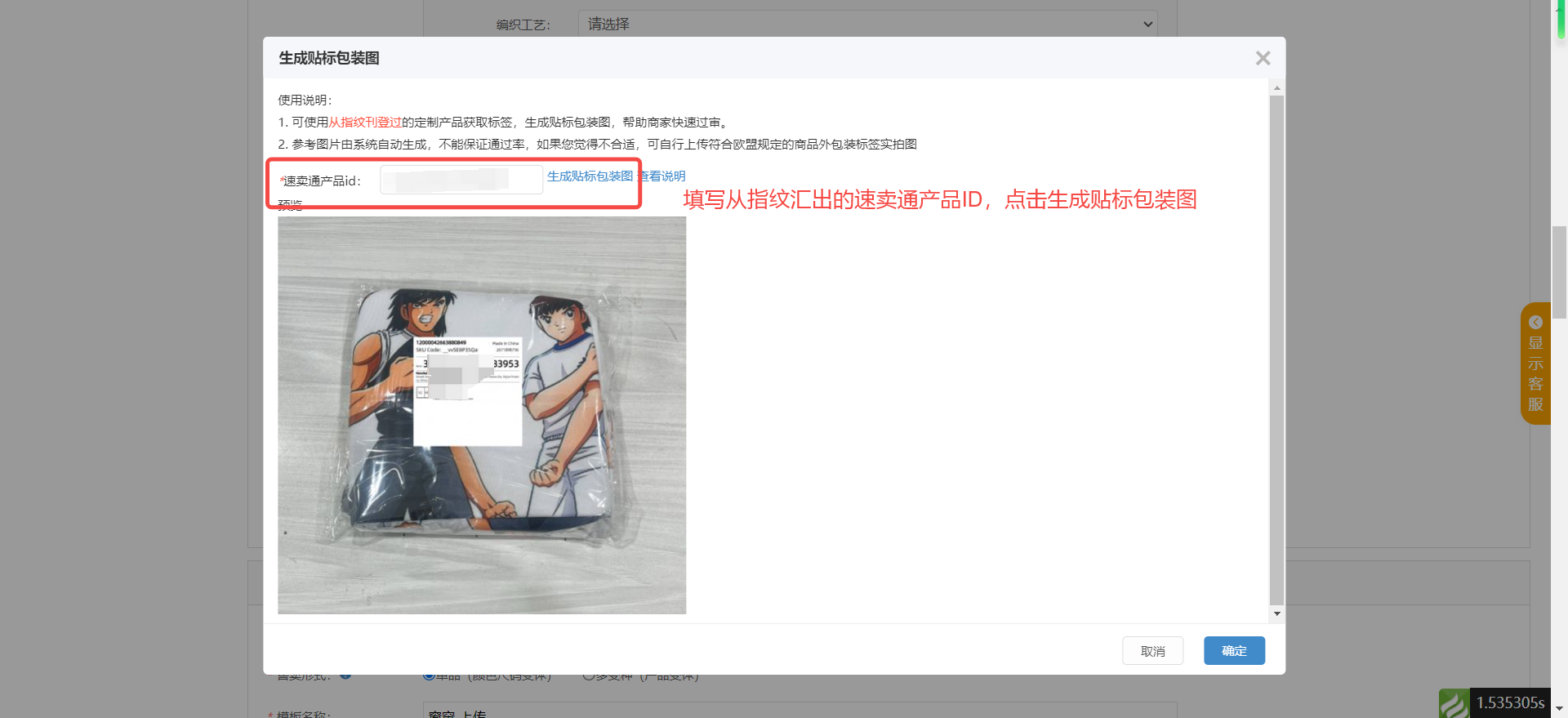Screen dimensions: 1568x718
Task: Click the page scrollbar thumb at right
Action: tap(1559, 272)
